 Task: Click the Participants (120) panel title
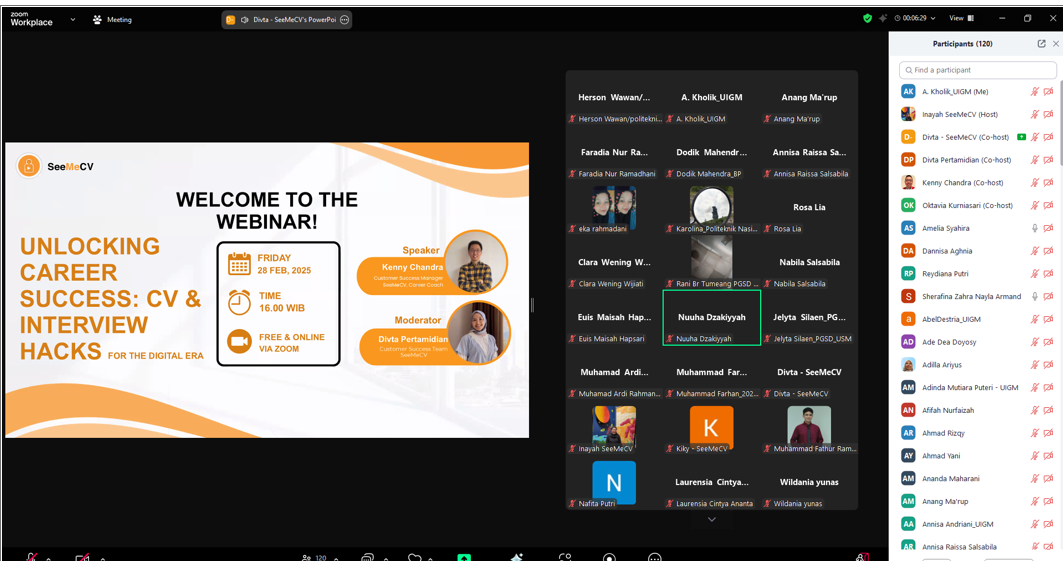(962, 43)
